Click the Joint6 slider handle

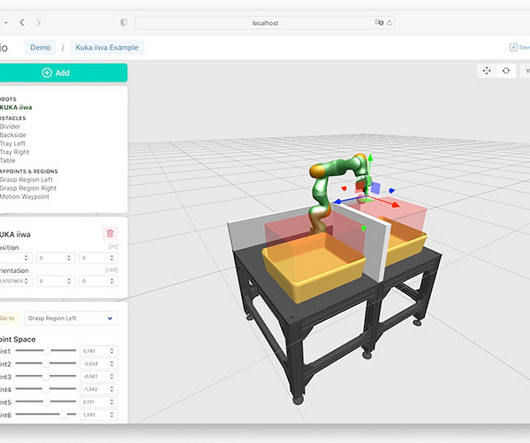[63, 414]
